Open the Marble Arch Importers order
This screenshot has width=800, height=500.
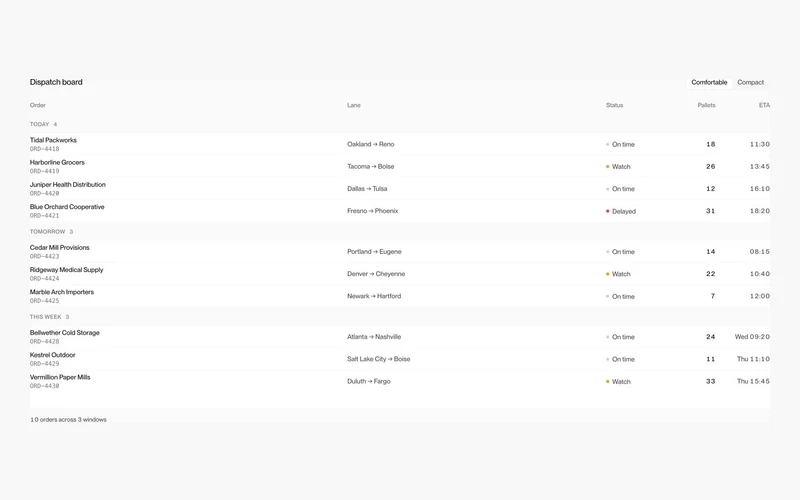(62, 292)
